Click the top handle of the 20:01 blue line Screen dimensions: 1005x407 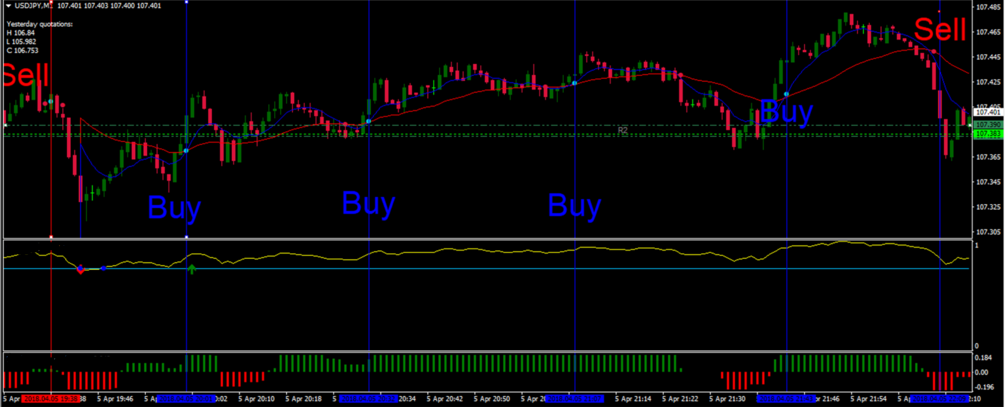[187, 2]
